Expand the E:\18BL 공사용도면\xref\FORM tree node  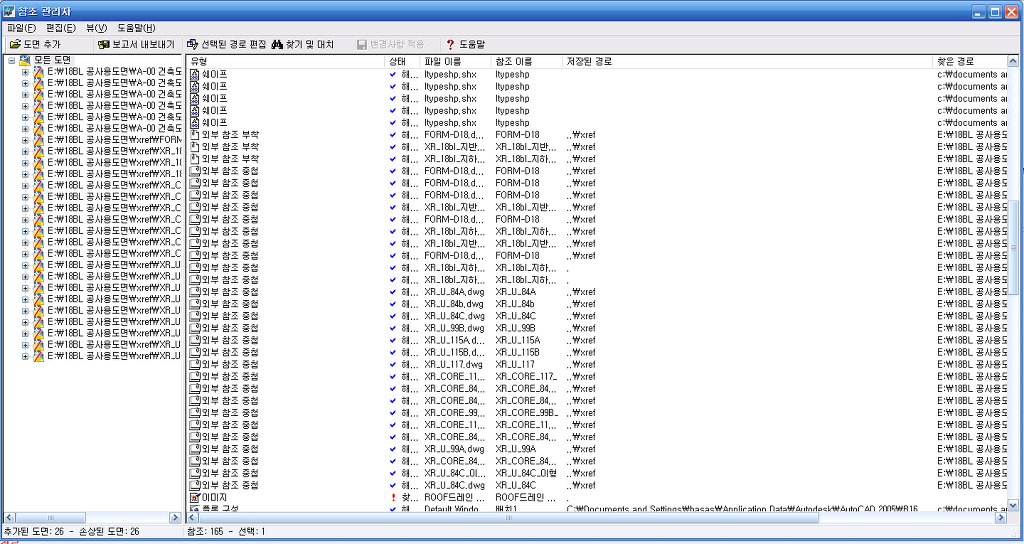tap(25, 140)
